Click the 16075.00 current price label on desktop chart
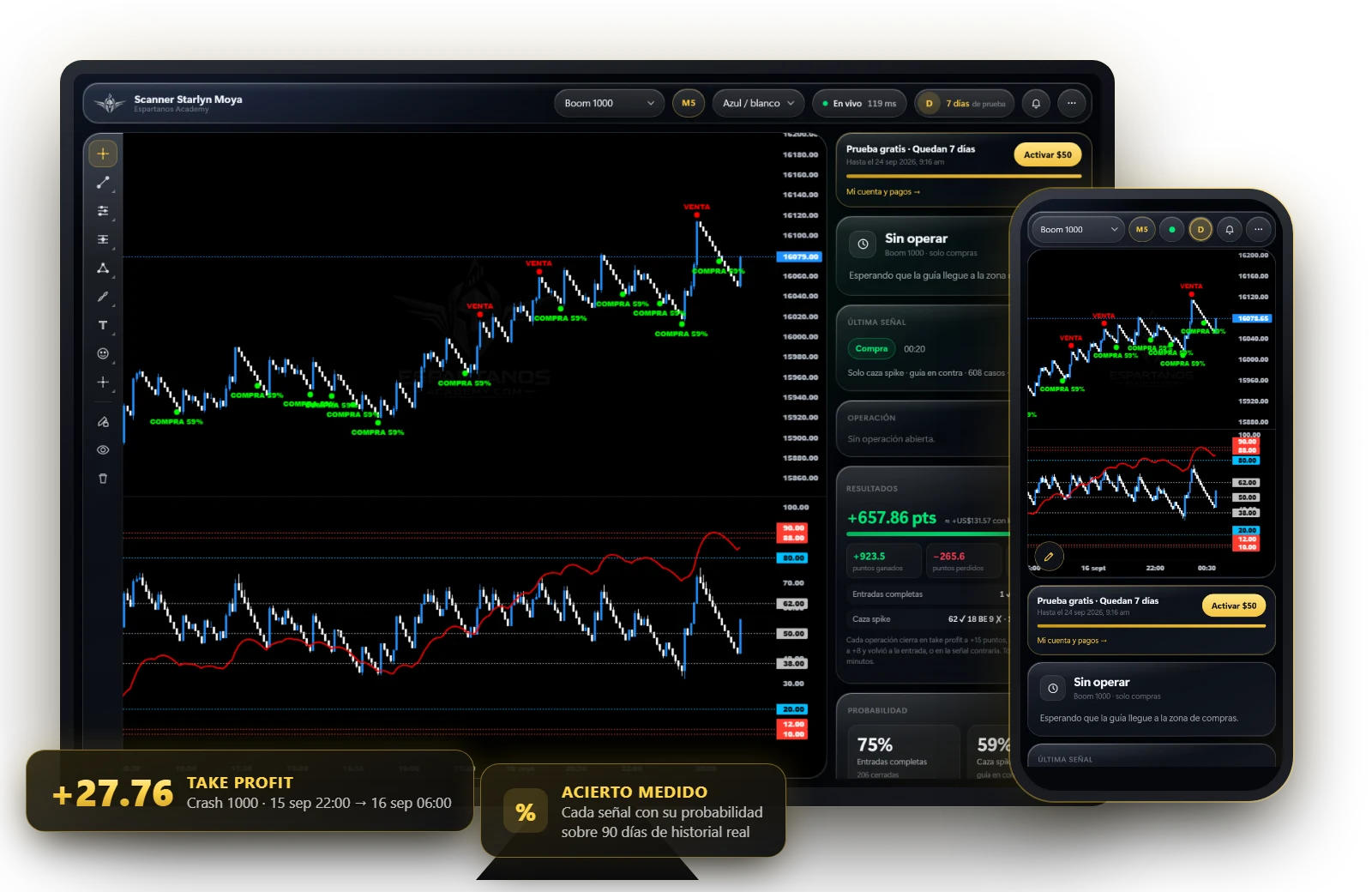The width and height of the screenshot is (1372, 892). coord(799,256)
